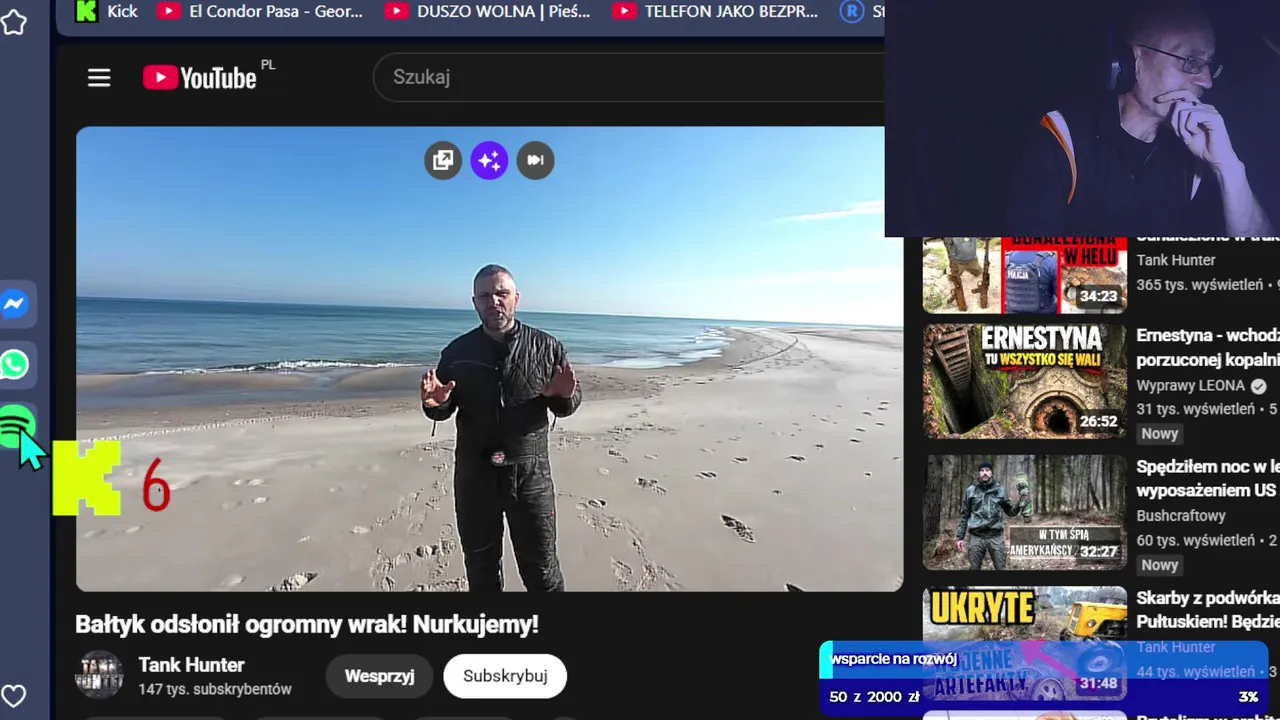Click the video title Bałtyk odsłonił ogromny wrak

click(x=307, y=624)
